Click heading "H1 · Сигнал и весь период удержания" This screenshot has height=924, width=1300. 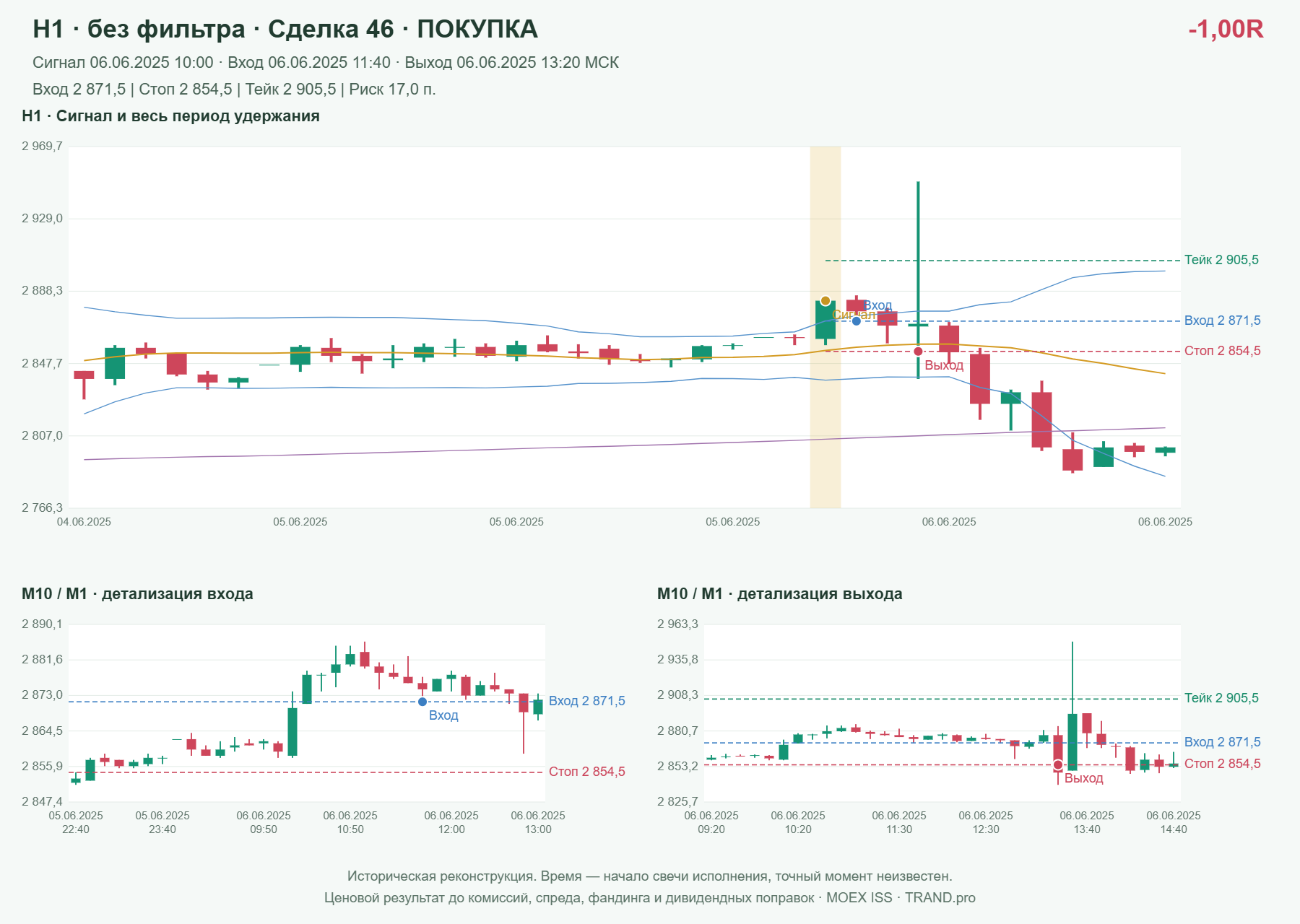tap(170, 116)
